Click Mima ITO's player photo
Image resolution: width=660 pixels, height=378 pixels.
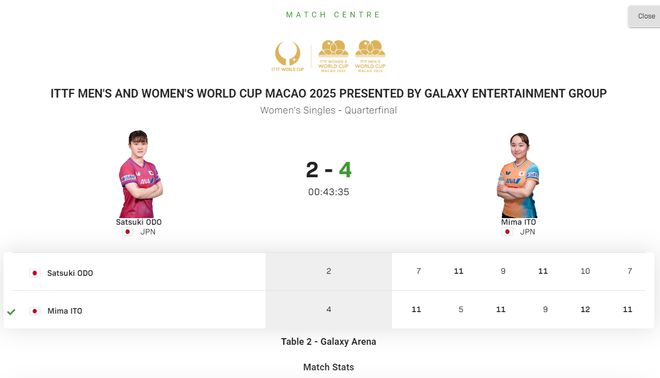[x=518, y=175]
